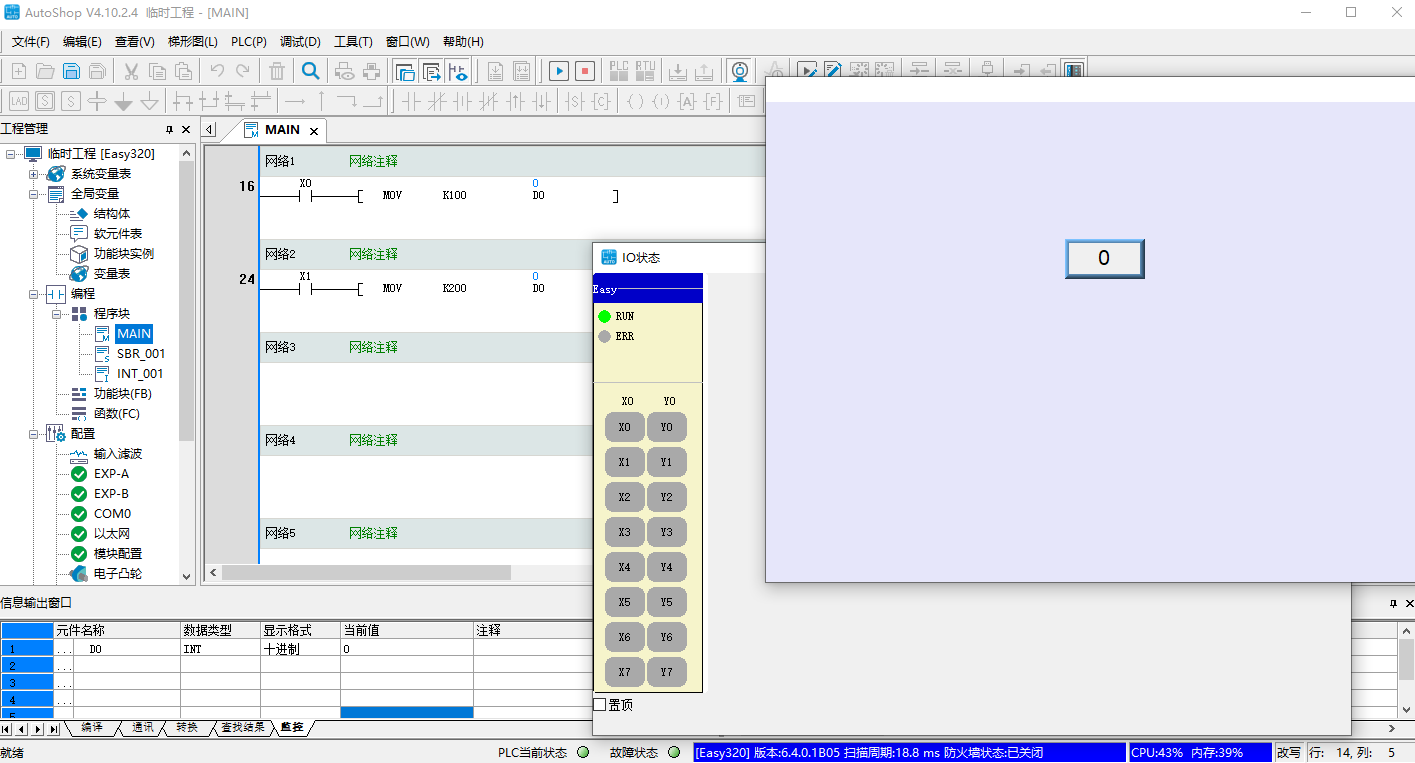Click the webcam-style icon in toolbar
Viewport: 1415px width, 763px height.
point(740,71)
